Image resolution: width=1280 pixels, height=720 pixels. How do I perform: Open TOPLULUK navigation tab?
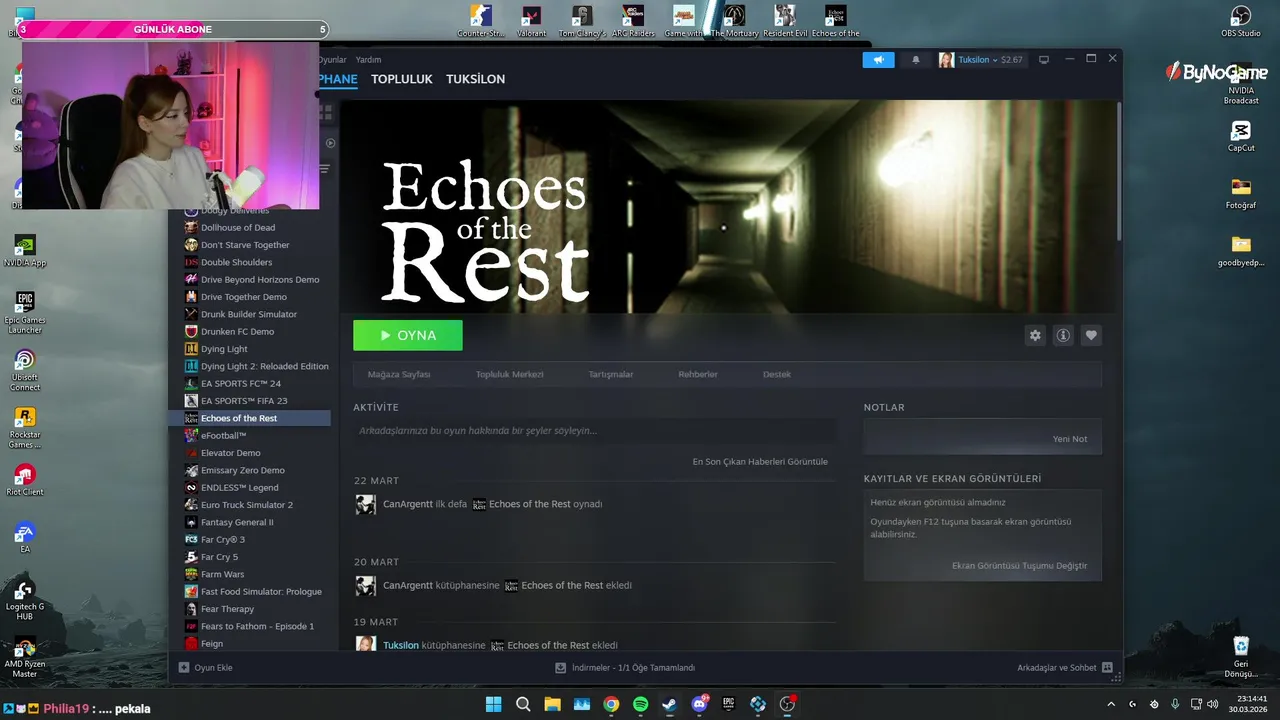(x=402, y=79)
